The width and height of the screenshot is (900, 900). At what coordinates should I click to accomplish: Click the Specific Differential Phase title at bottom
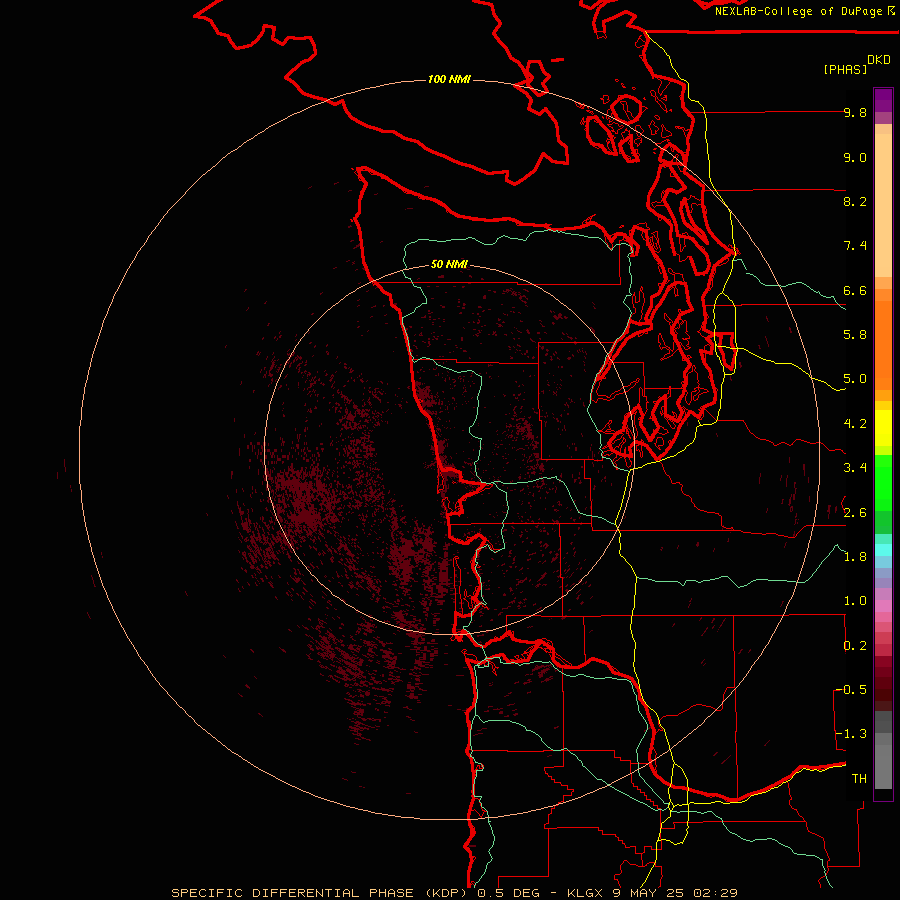click(x=454, y=893)
